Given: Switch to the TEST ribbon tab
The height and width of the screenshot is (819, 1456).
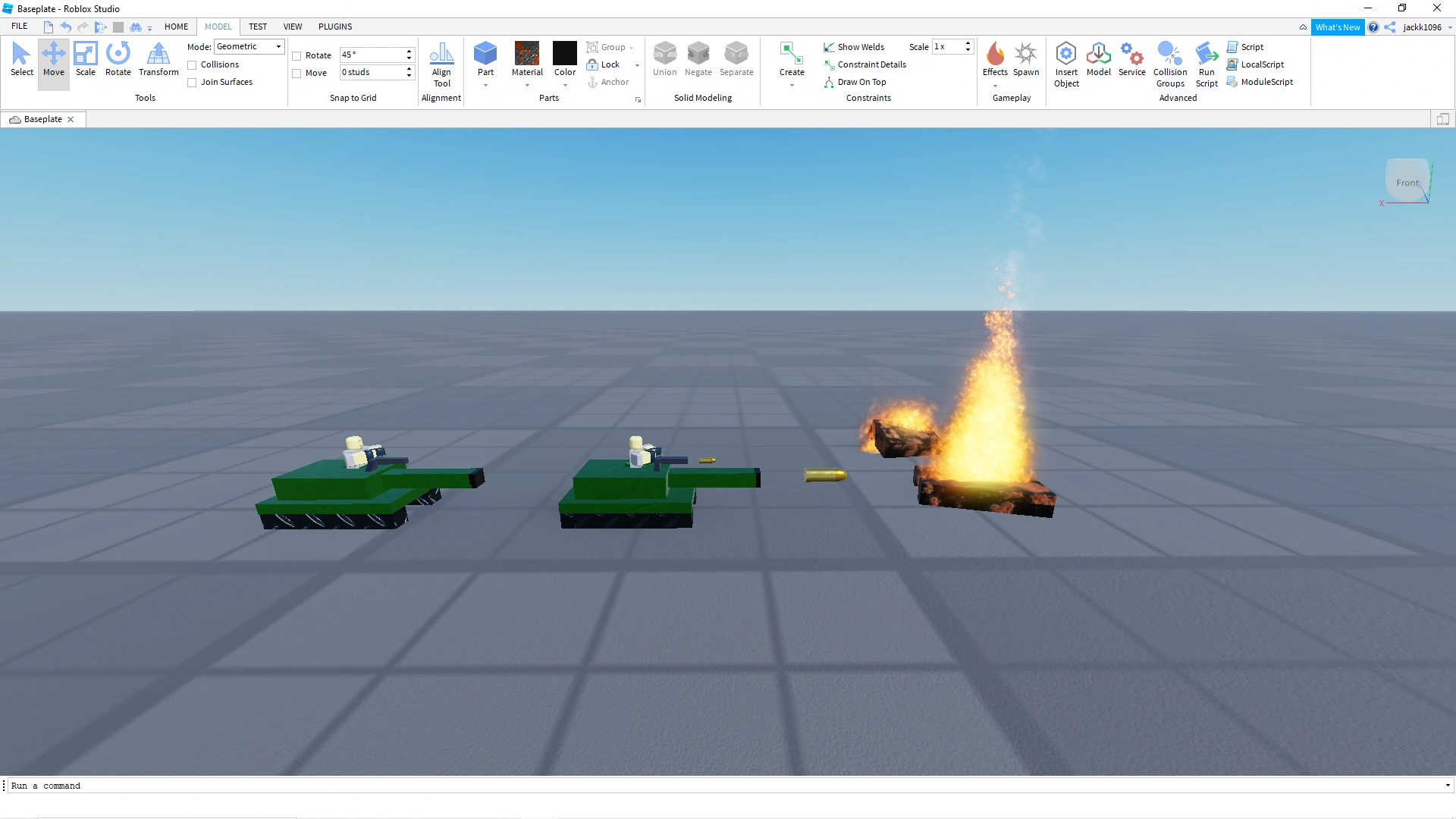Looking at the screenshot, I should 258,27.
